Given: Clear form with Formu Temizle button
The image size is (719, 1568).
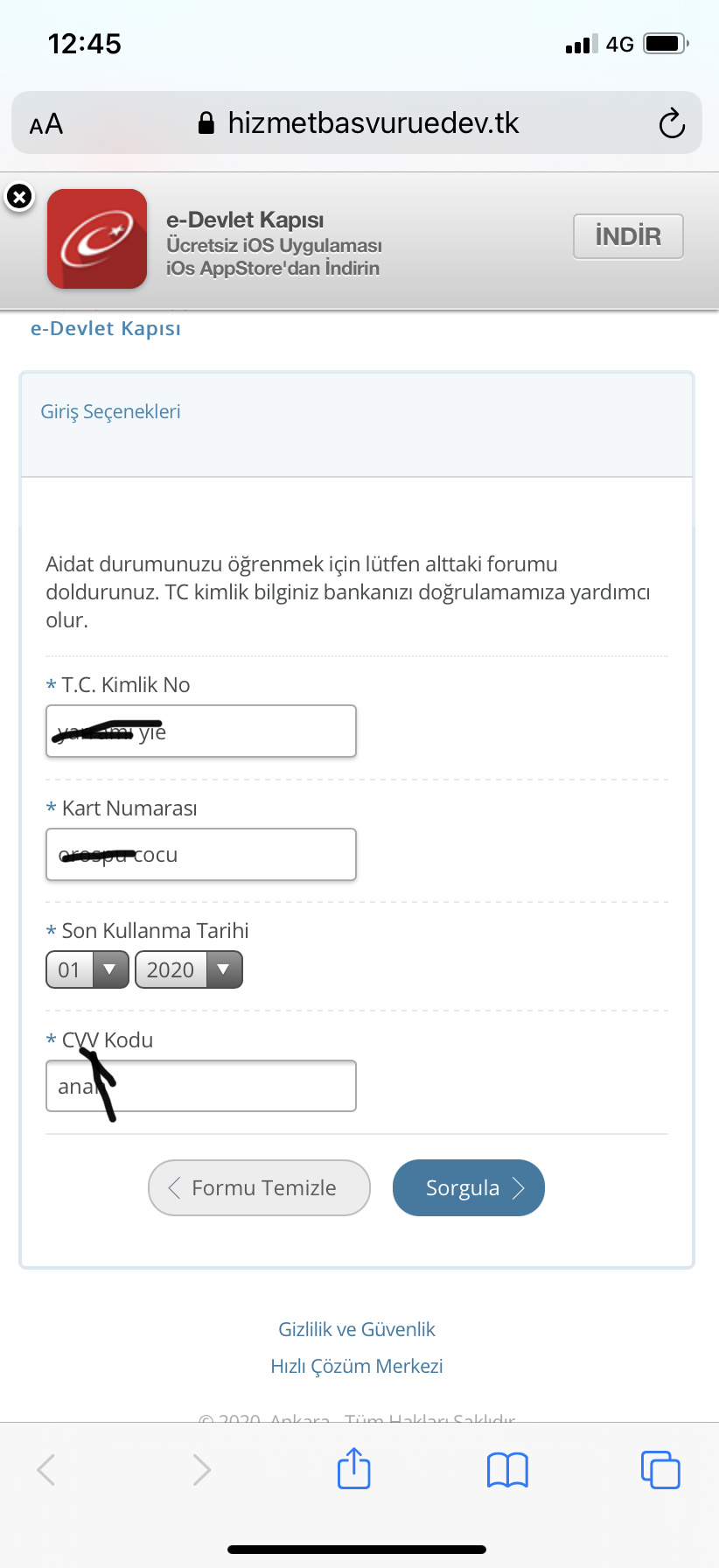Looking at the screenshot, I should click(x=259, y=1187).
